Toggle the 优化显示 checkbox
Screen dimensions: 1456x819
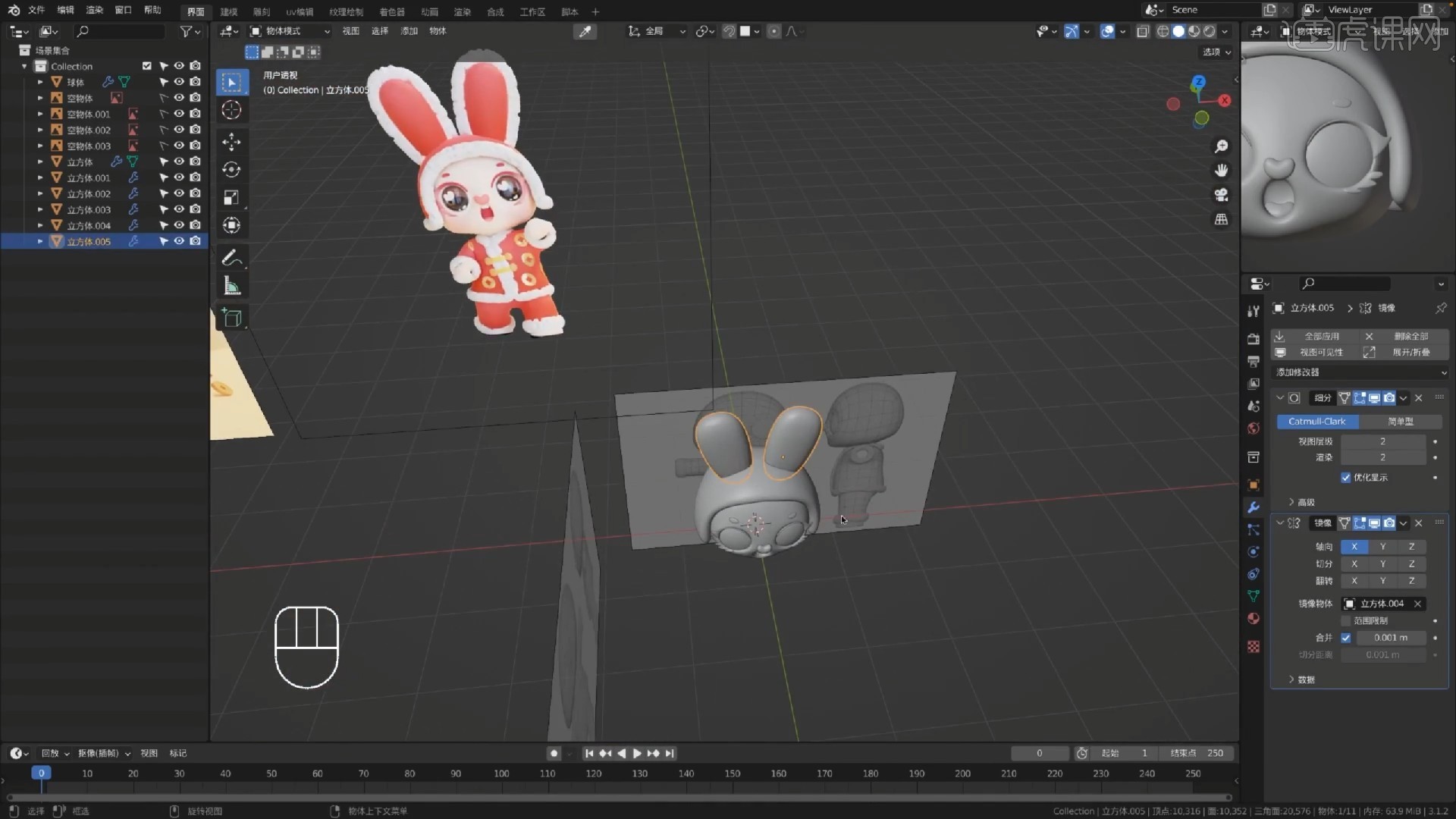point(1346,478)
